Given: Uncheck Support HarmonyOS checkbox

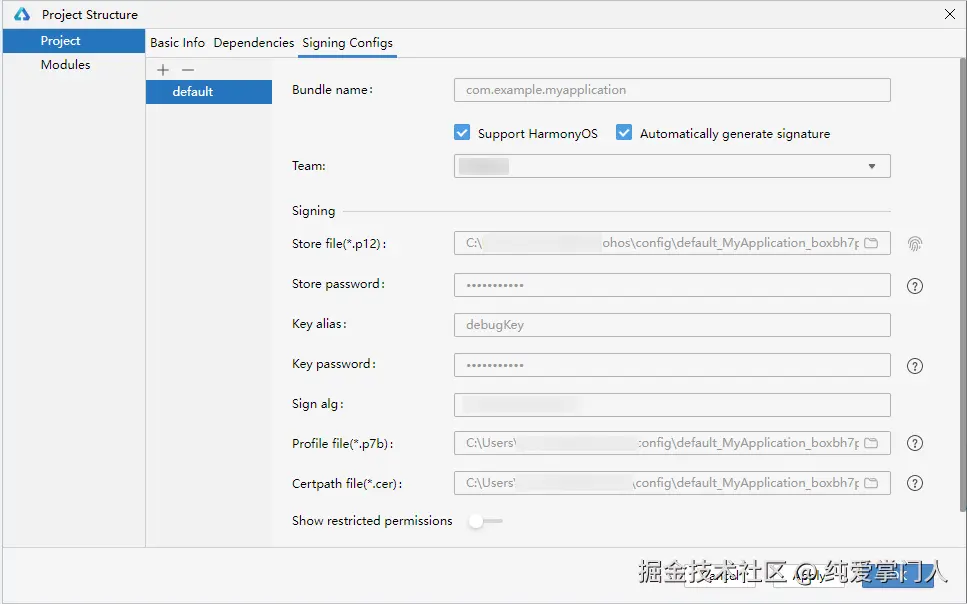Looking at the screenshot, I should 462,133.
